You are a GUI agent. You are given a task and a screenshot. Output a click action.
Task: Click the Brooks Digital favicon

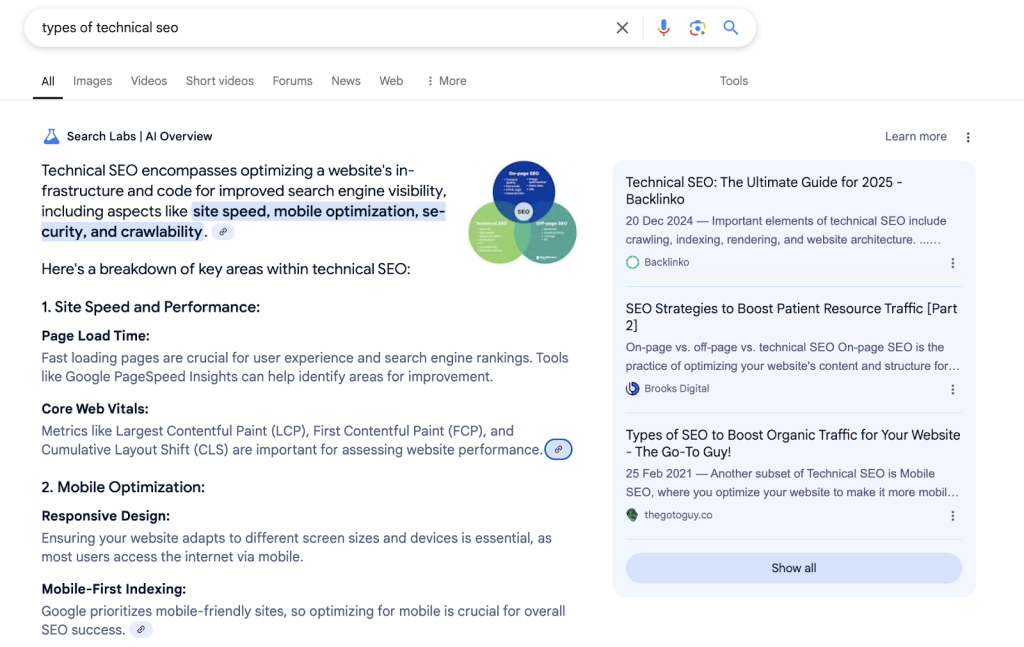pos(632,388)
